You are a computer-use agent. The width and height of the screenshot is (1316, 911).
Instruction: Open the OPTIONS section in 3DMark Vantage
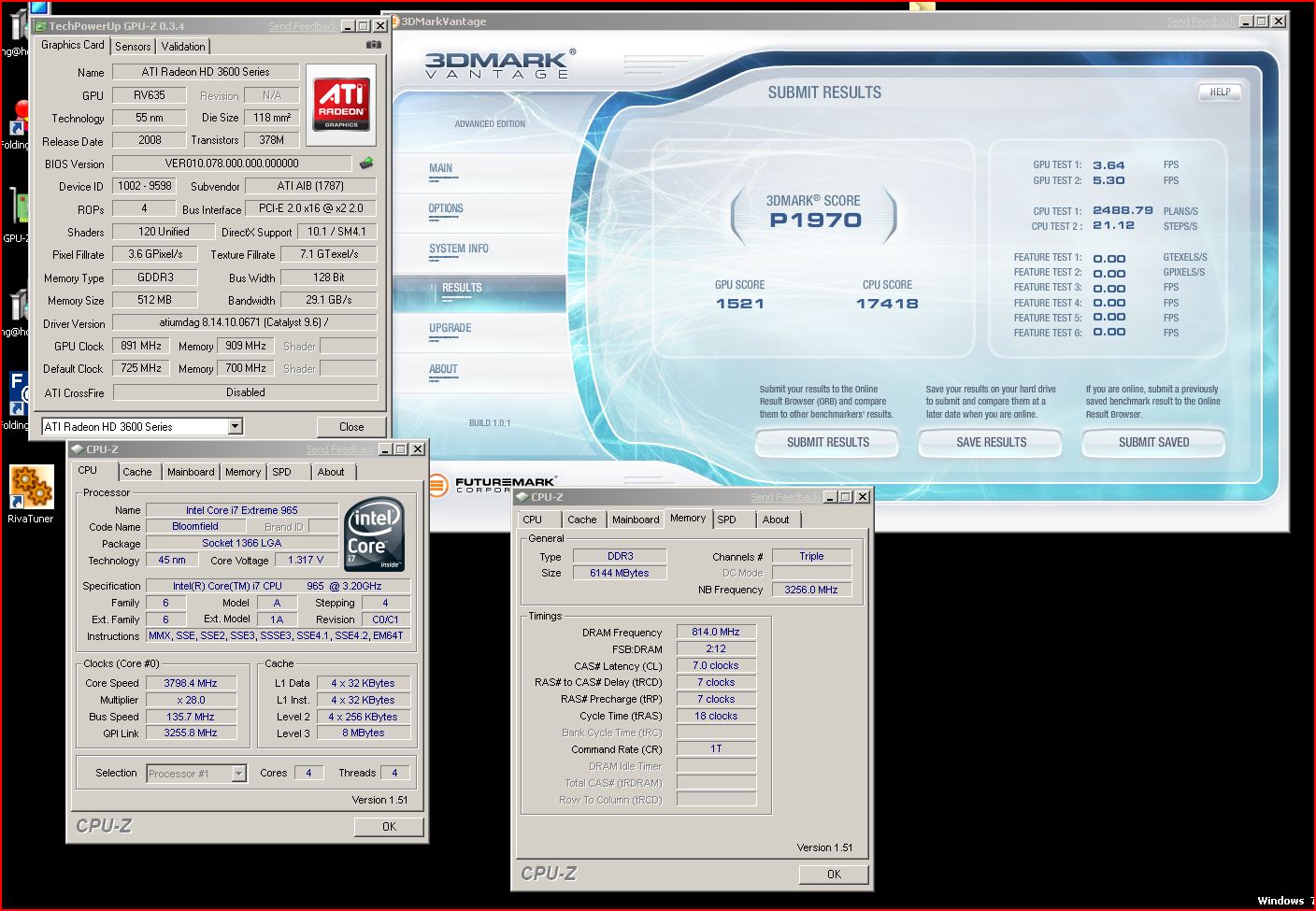[x=446, y=209]
